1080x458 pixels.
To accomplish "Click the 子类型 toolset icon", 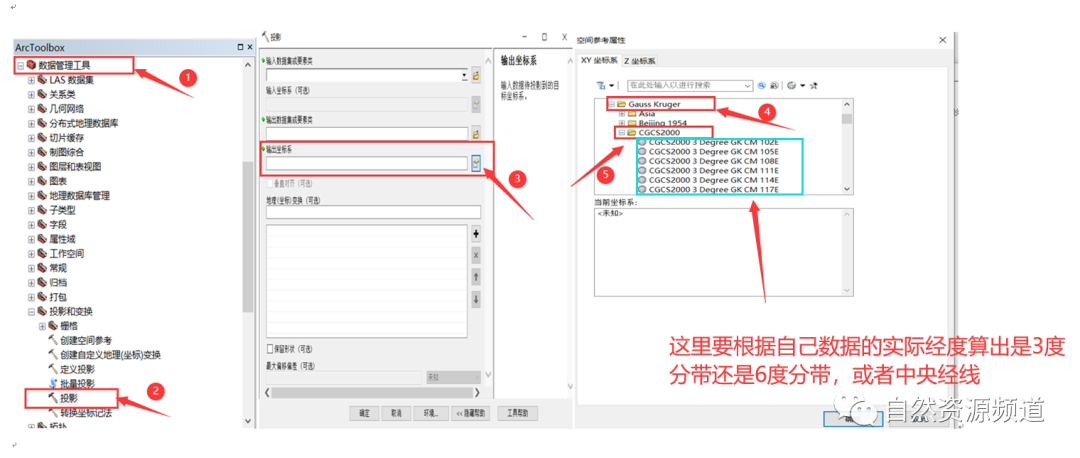I will [x=42, y=210].
